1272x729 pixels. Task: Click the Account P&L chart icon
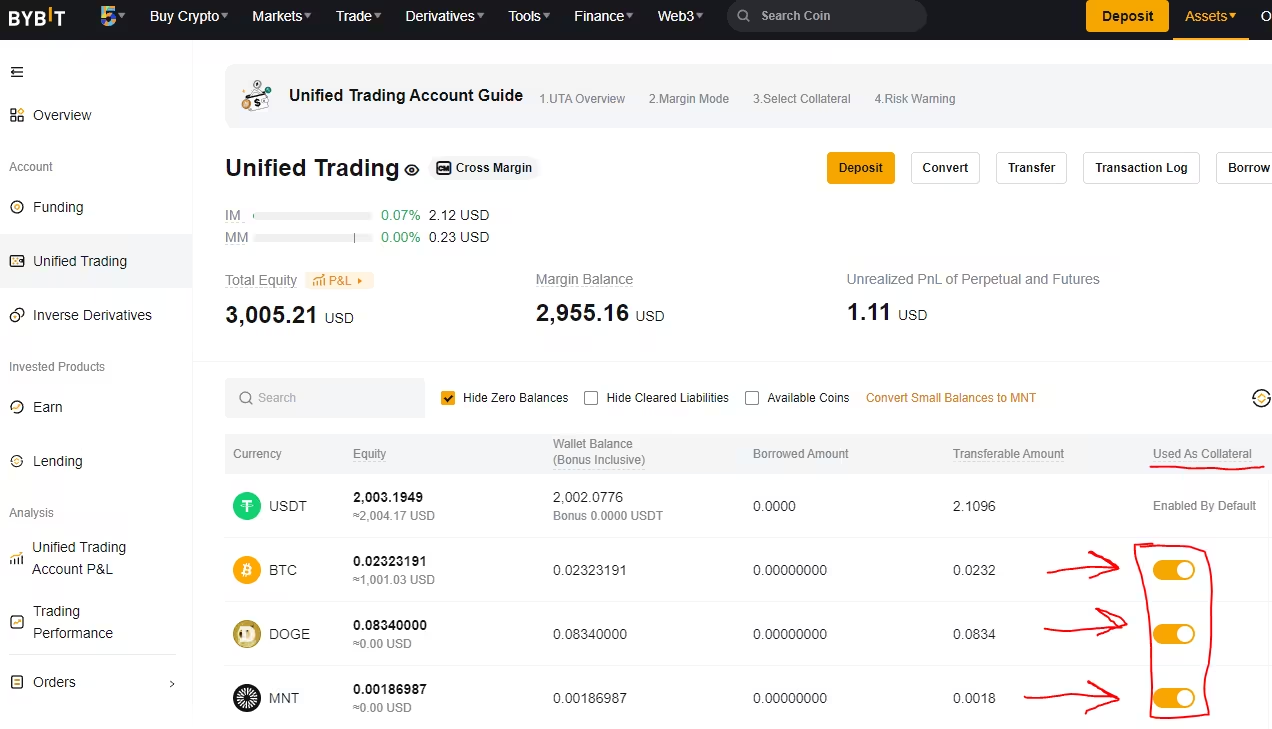[x=17, y=558]
